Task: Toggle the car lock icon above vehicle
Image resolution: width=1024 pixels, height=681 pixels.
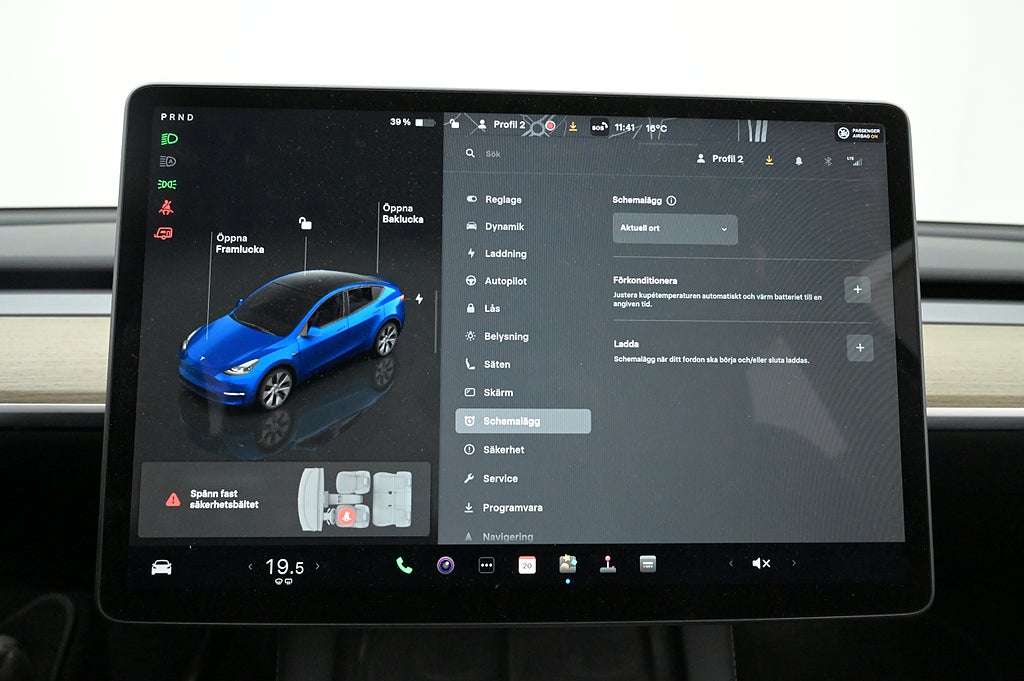Action: [305, 223]
